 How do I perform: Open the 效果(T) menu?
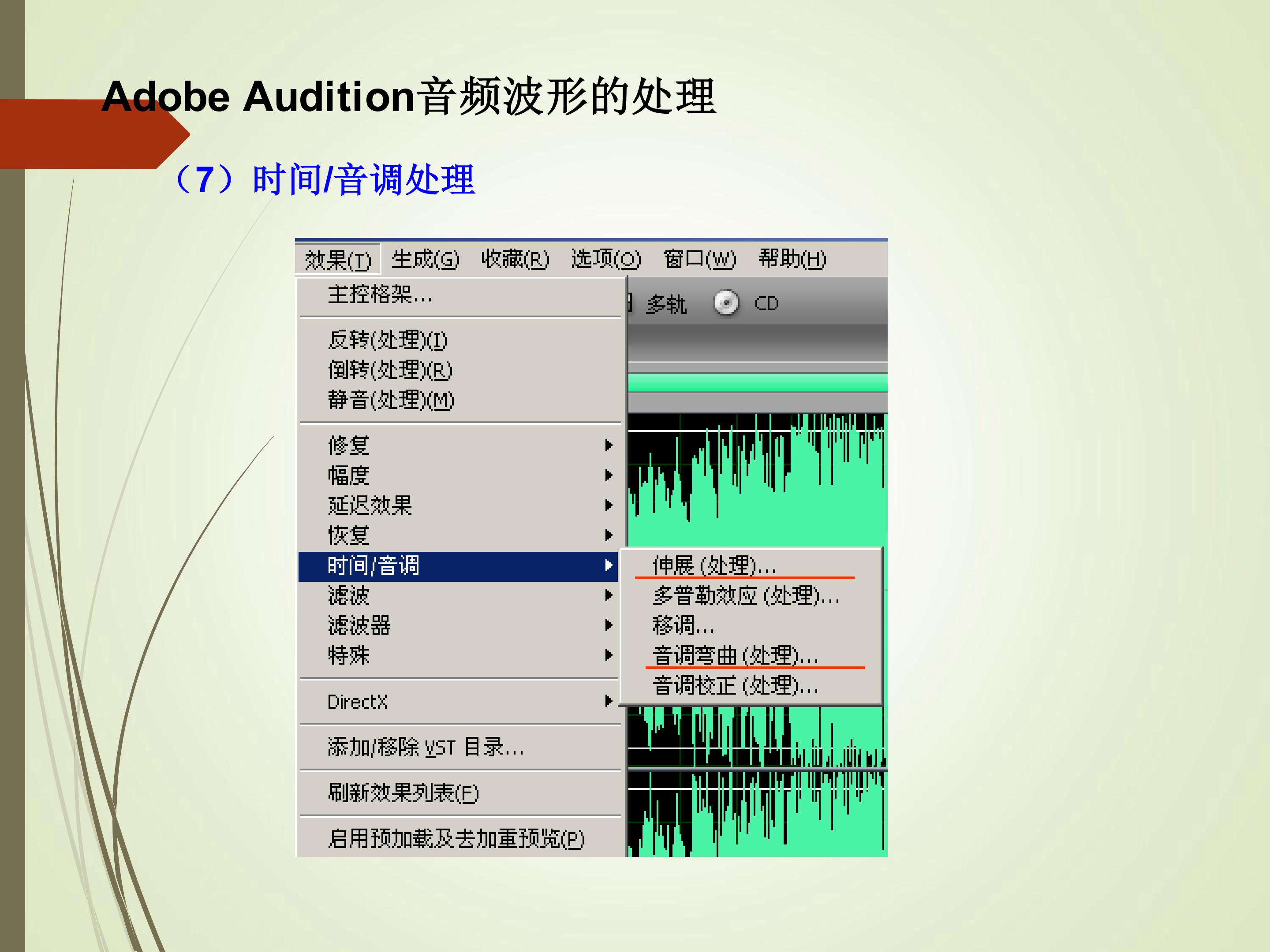point(338,260)
